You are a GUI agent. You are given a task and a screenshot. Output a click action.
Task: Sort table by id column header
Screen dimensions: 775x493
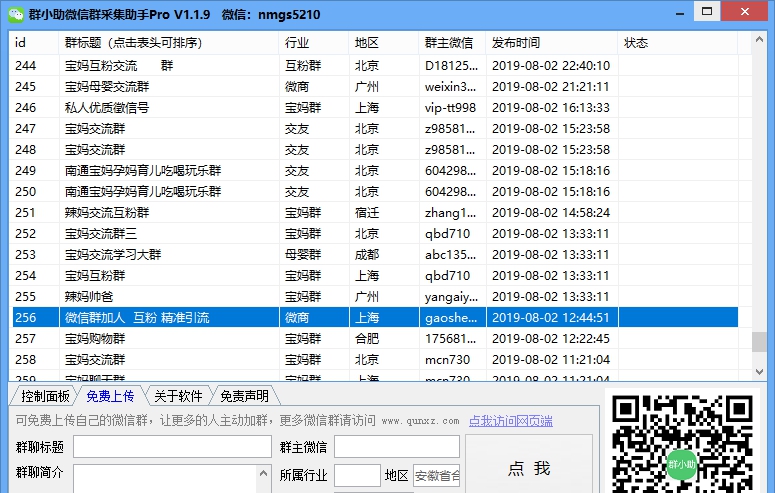click(34, 43)
